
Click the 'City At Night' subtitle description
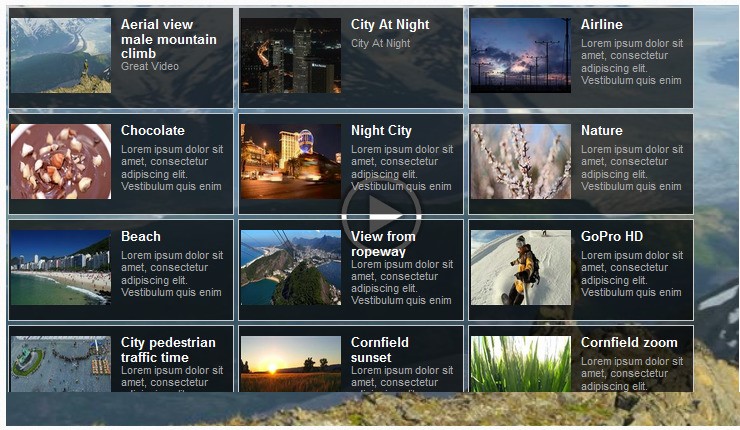[380, 43]
